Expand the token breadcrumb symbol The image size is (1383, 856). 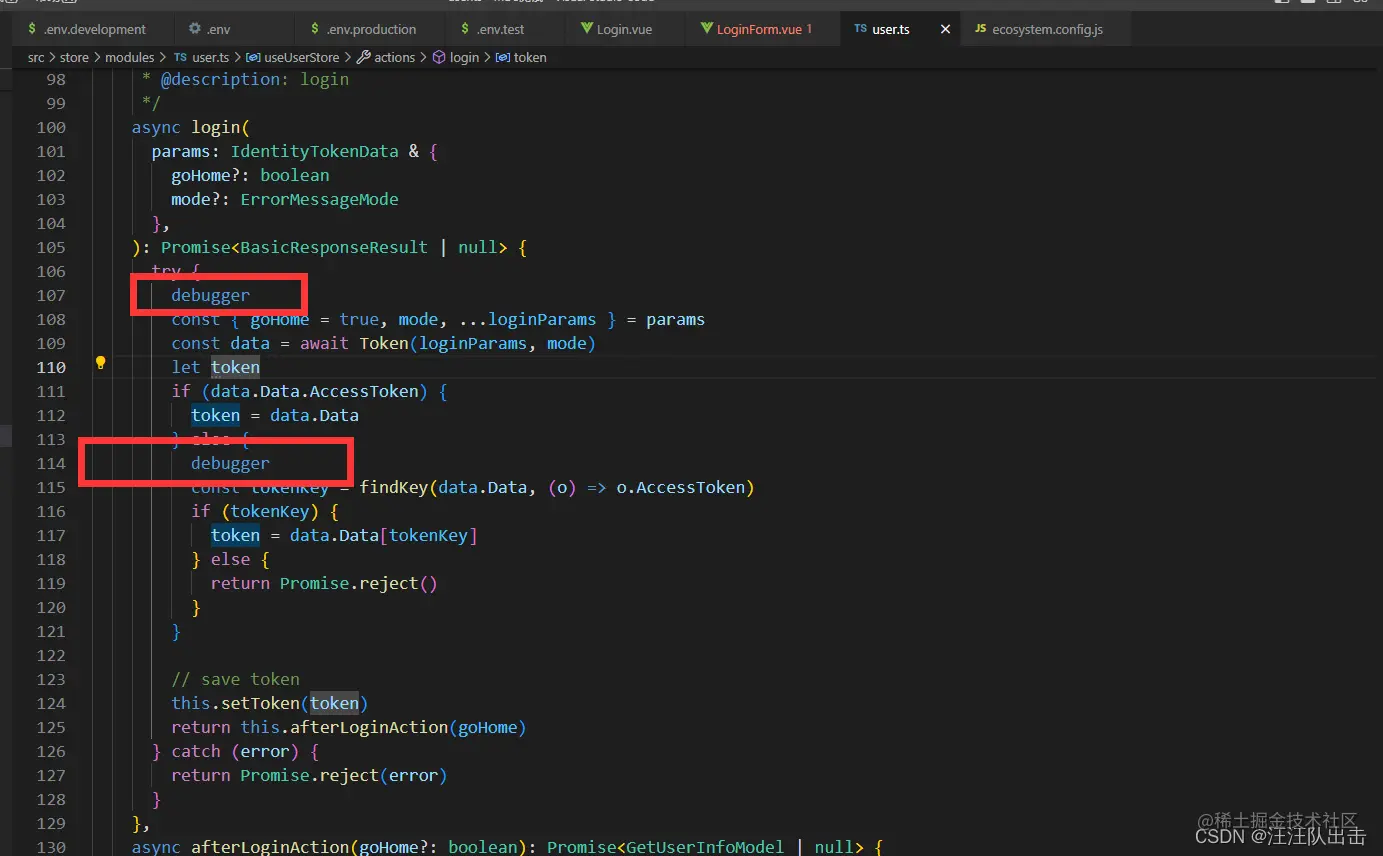521,57
